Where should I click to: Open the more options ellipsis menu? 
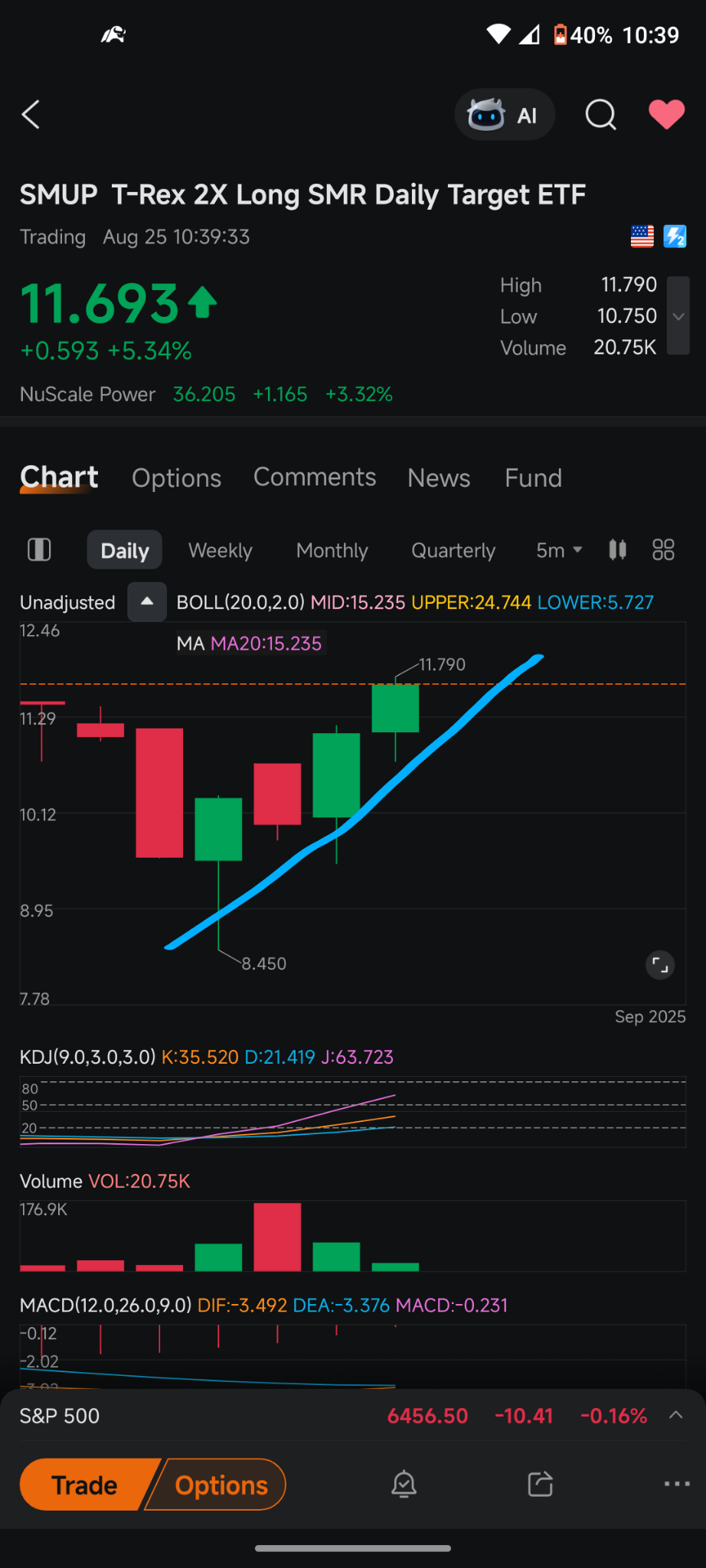pos(677,1484)
